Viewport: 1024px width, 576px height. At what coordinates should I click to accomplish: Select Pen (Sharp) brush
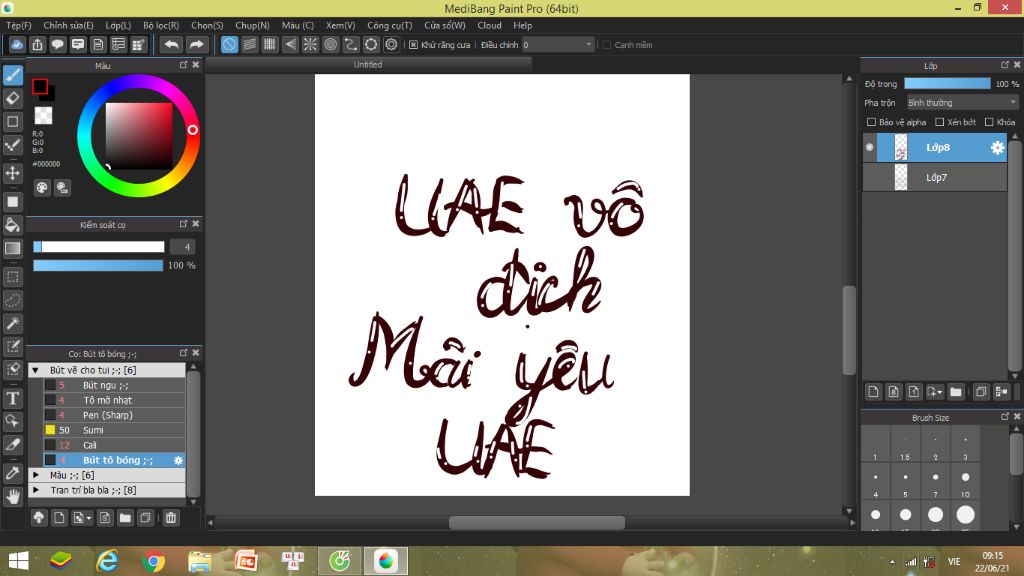click(x=114, y=415)
